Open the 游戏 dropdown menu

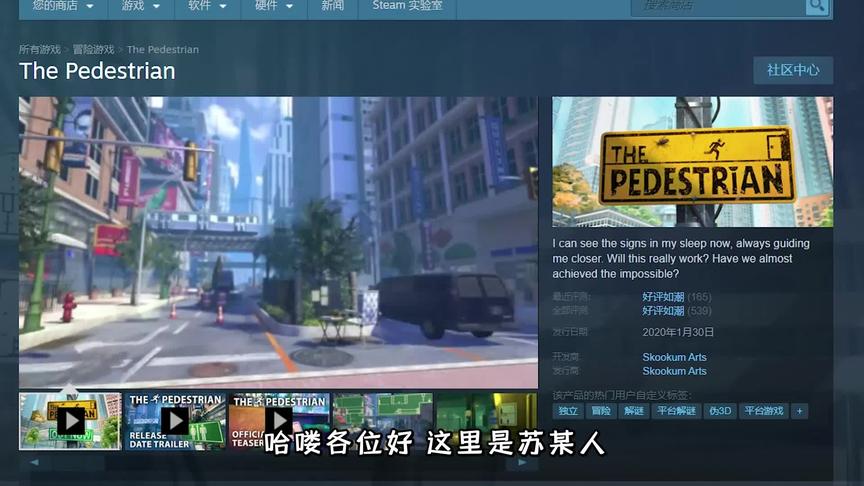coord(141,7)
